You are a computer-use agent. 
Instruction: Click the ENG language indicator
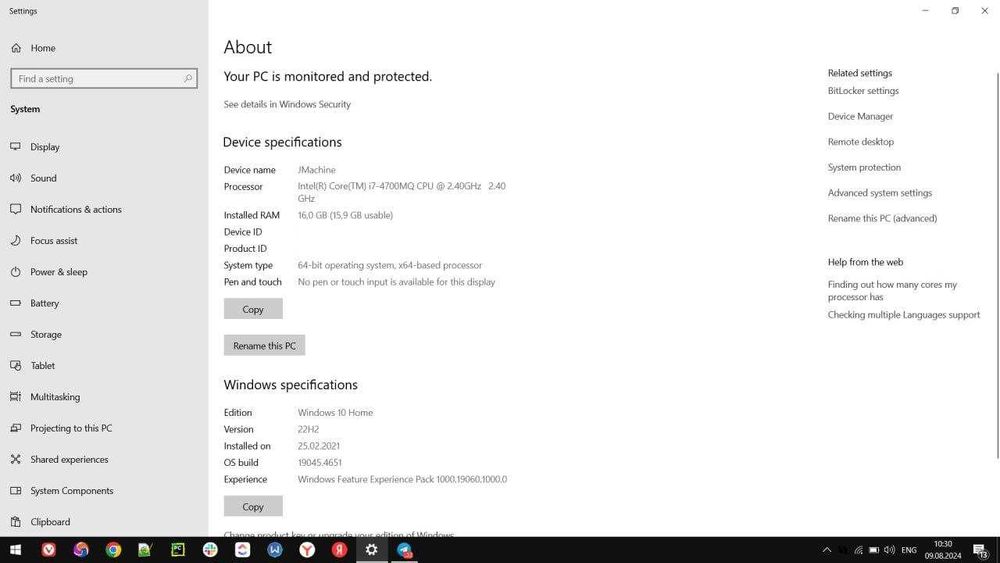click(x=909, y=550)
